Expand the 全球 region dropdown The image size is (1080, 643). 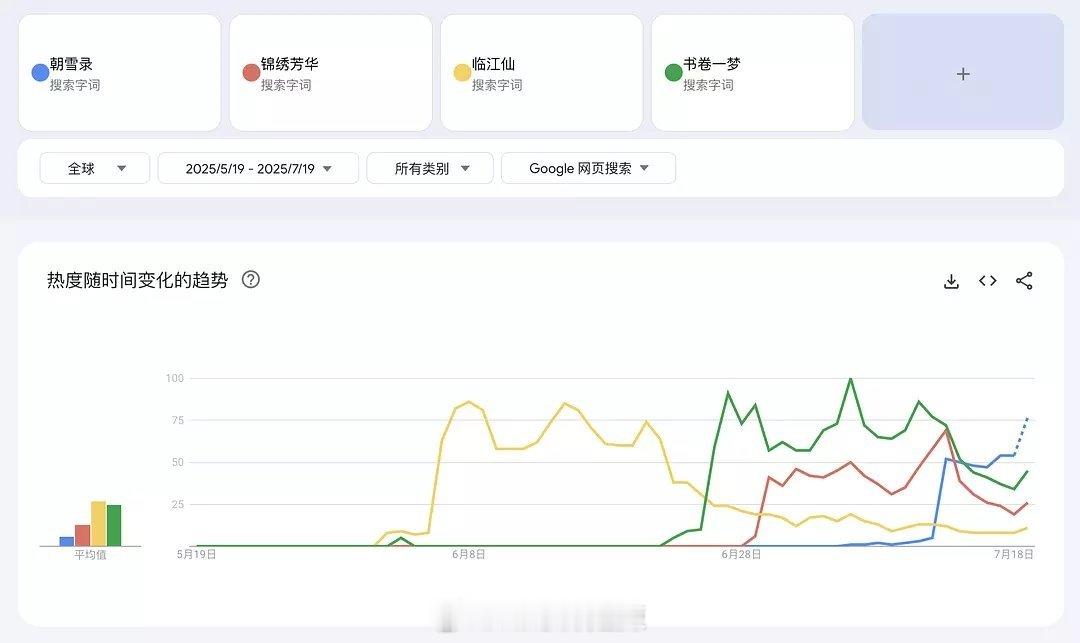[x=95, y=168]
